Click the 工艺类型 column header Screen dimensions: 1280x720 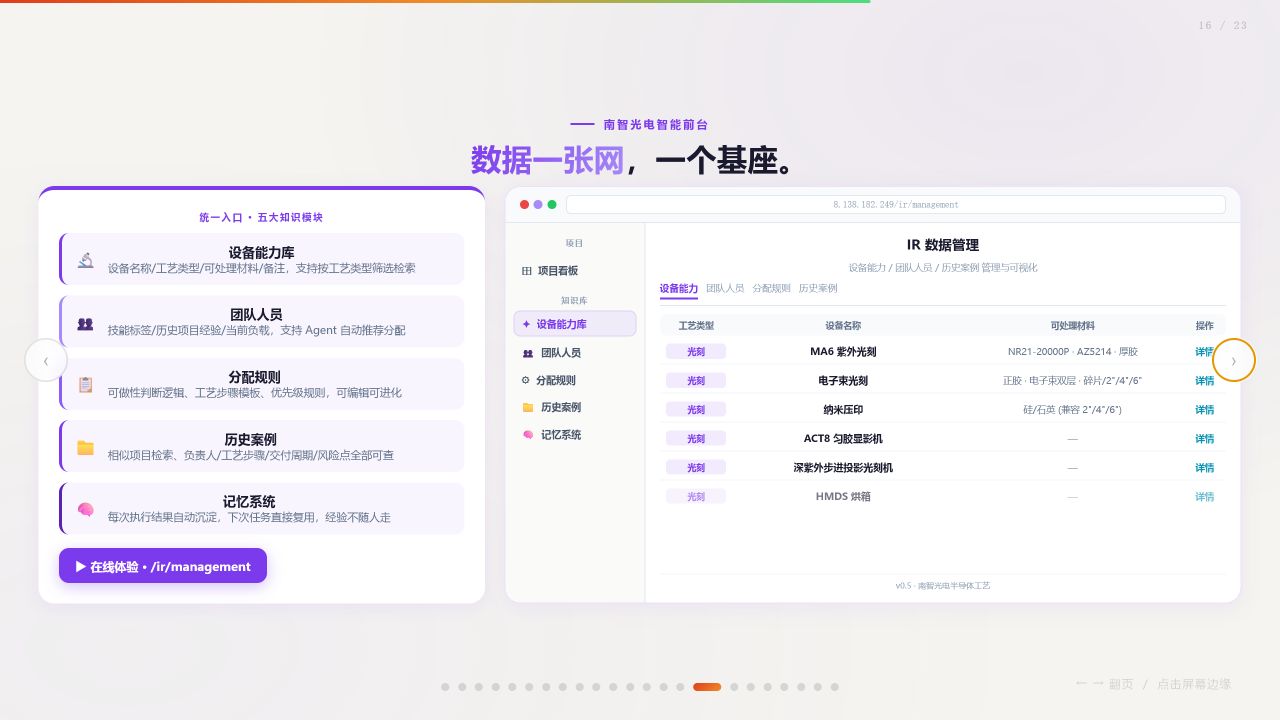pos(696,326)
